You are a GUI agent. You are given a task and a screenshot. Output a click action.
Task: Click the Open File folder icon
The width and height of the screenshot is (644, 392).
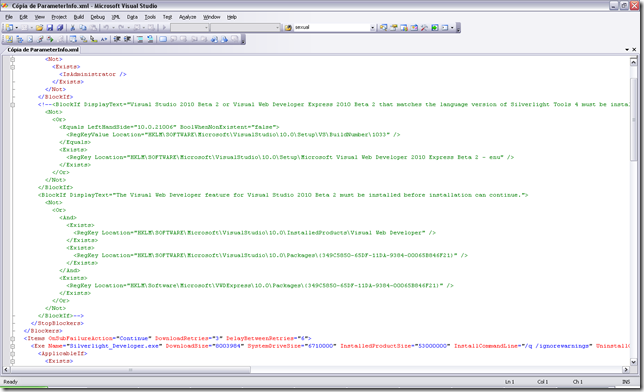coord(39,28)
